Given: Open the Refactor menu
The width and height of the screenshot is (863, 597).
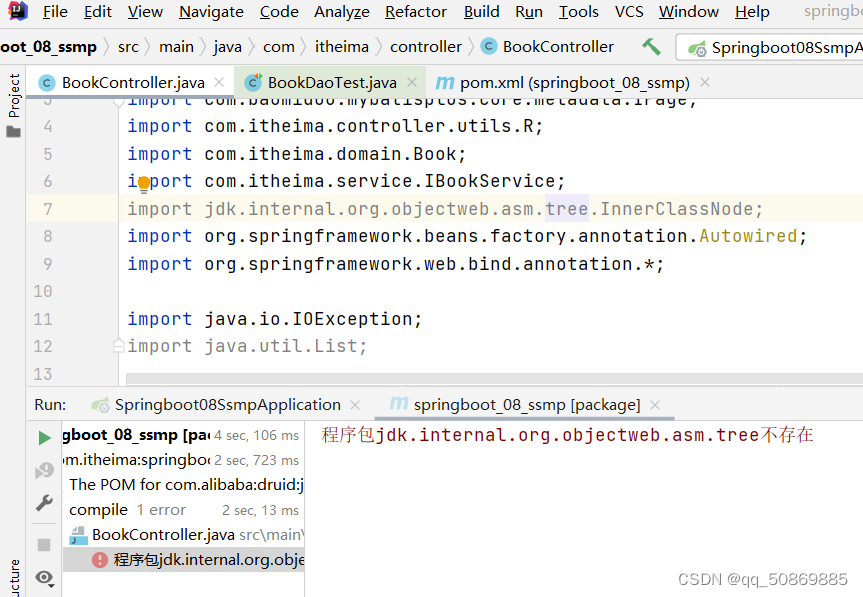Looking at the screenshot, I should [416, 12].
